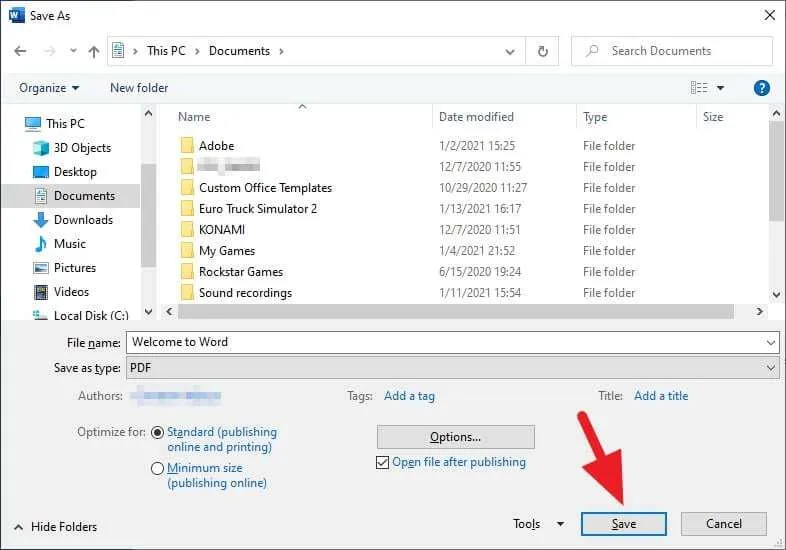This screenshot has height=550, width=786.
Task: Click the Authors field value
Action: 175,396
